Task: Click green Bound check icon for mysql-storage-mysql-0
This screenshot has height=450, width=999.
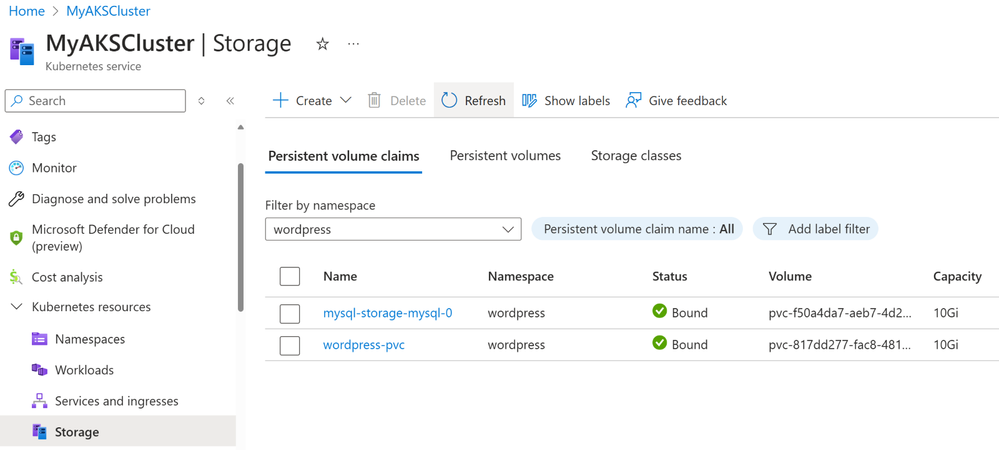Action: [x=659, y=312]
